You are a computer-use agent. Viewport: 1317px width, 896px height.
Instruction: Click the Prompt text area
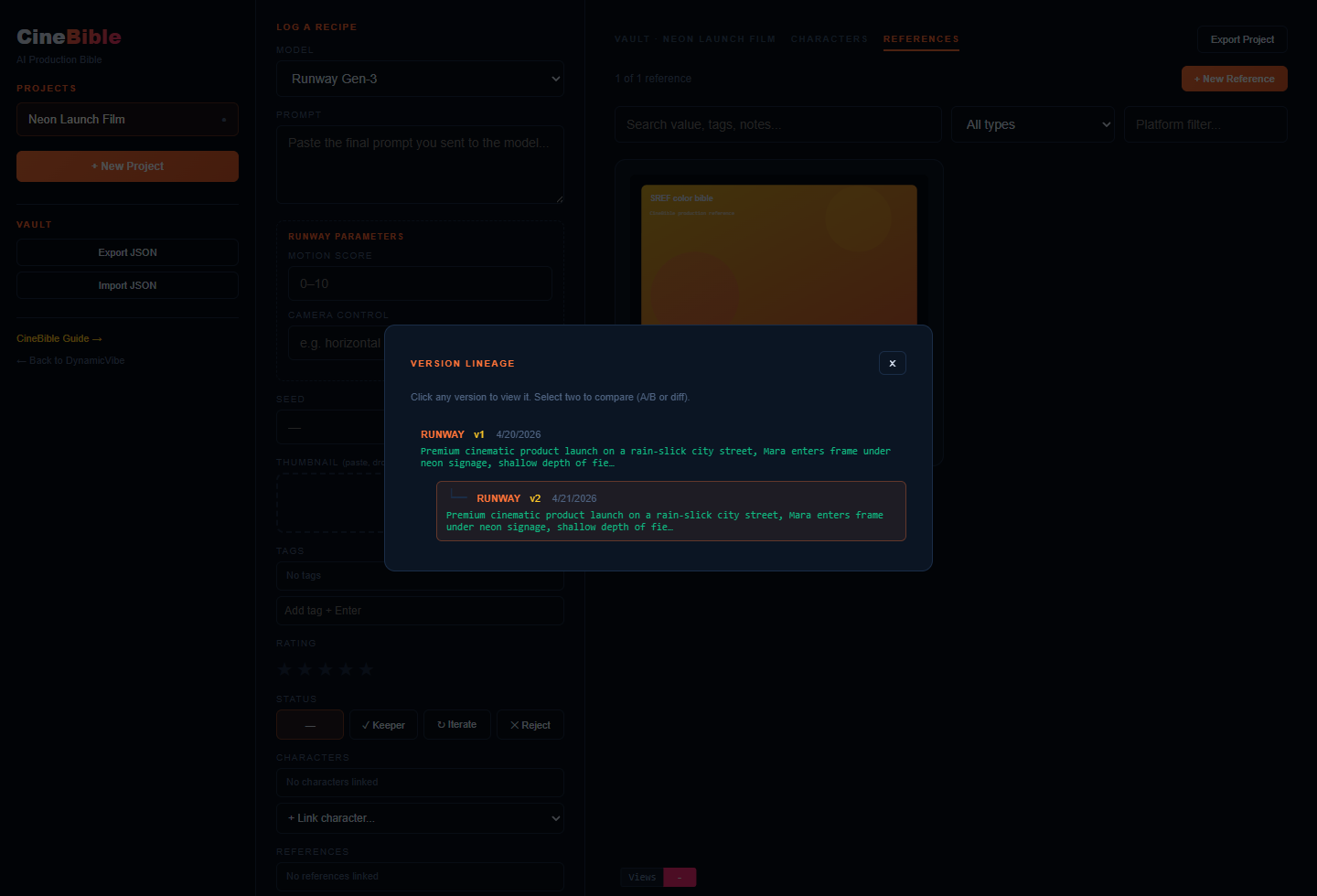pos(420,165)
